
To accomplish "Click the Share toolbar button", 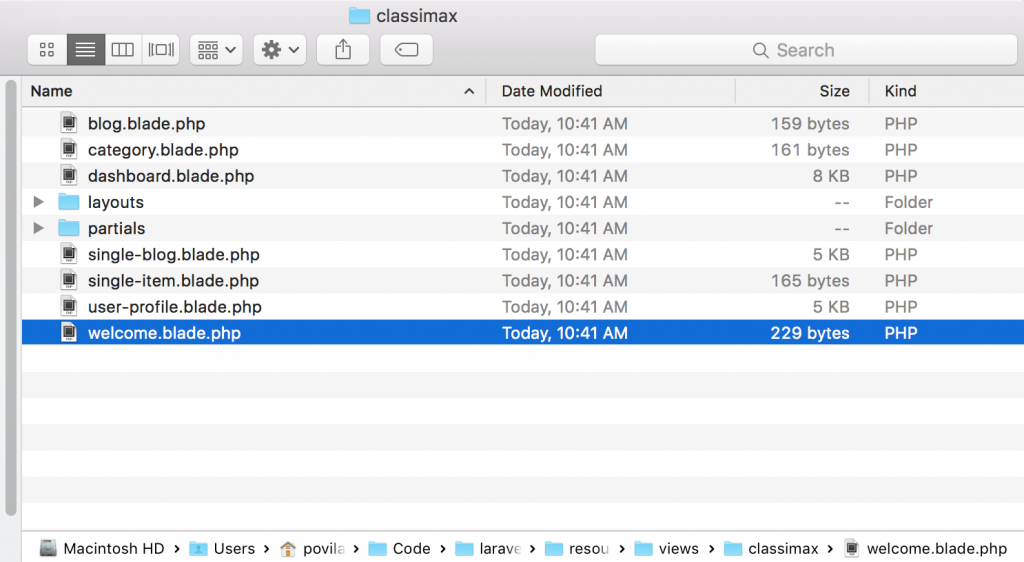I will click(x=343, y=50).
